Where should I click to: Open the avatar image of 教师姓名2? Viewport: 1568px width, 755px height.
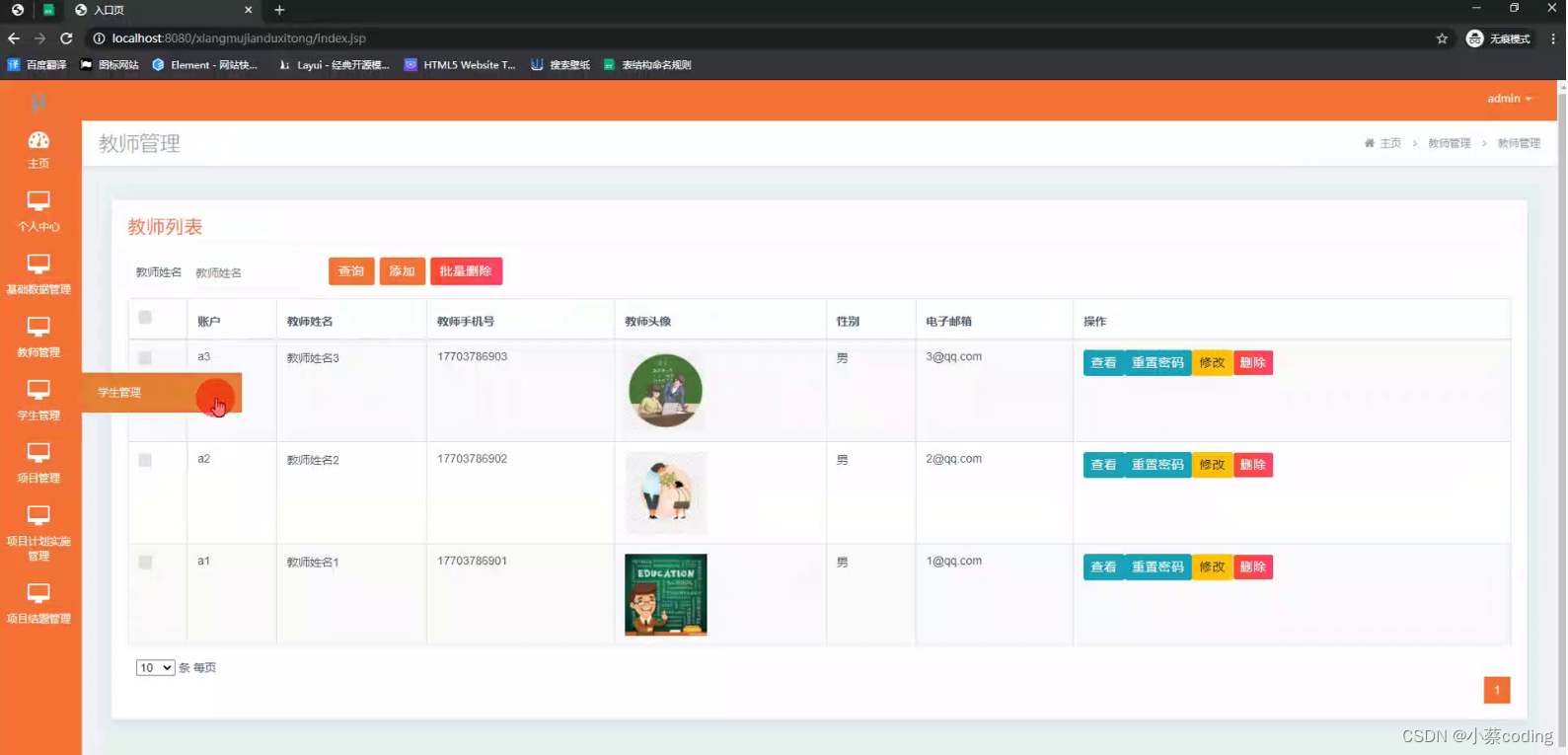pos(665,492)
